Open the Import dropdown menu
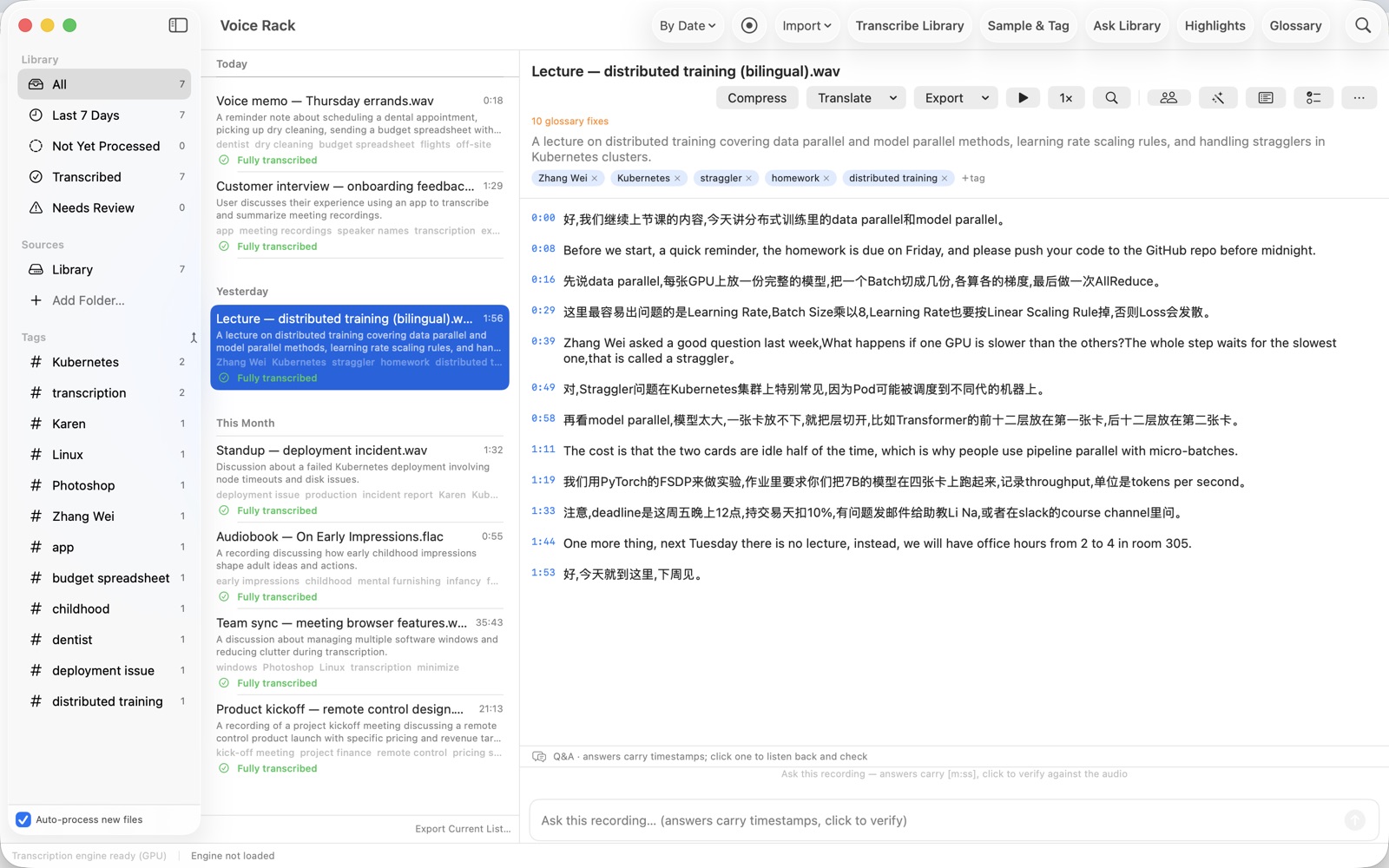The height and width of the screenshot is (868, 1389). point(806,25)
